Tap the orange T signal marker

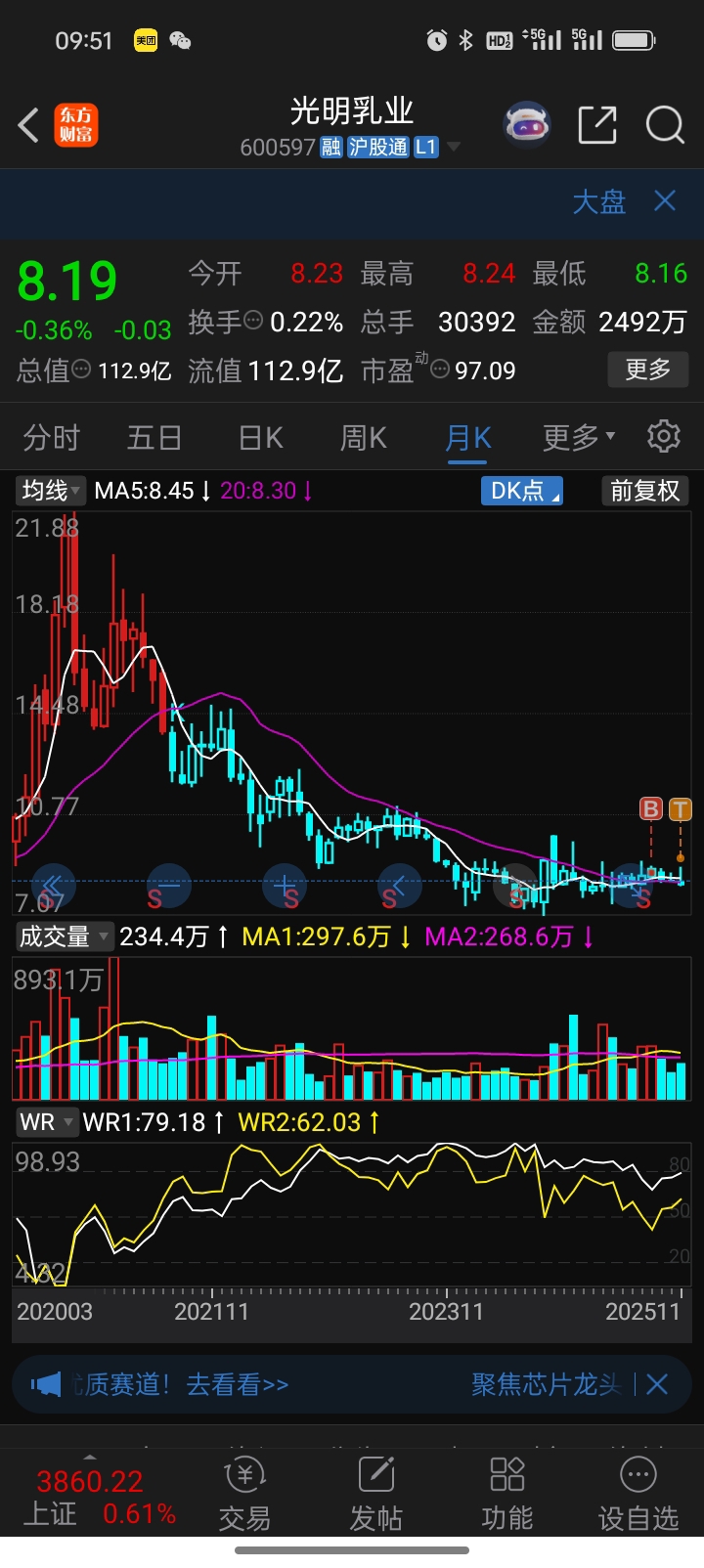(x=680, y=808)
